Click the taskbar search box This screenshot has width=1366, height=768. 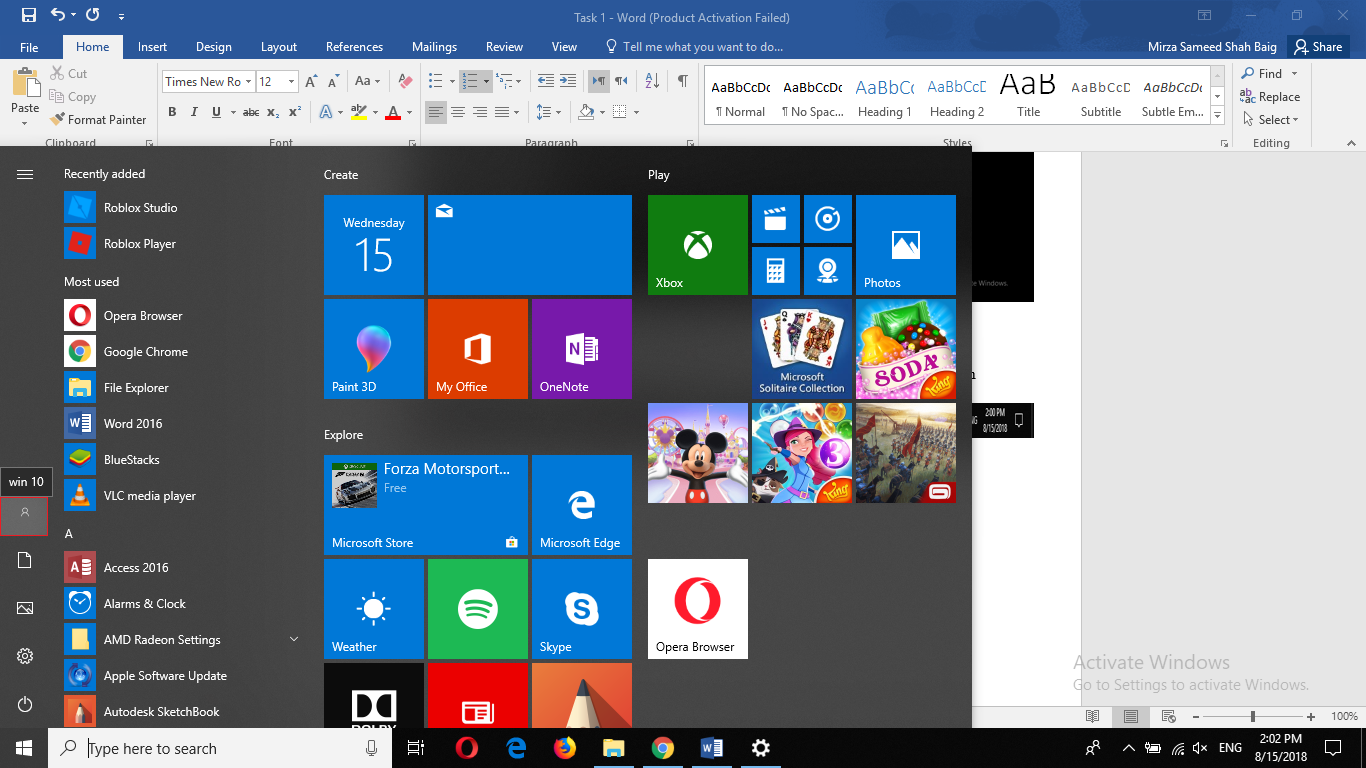[x=200, y=748]
